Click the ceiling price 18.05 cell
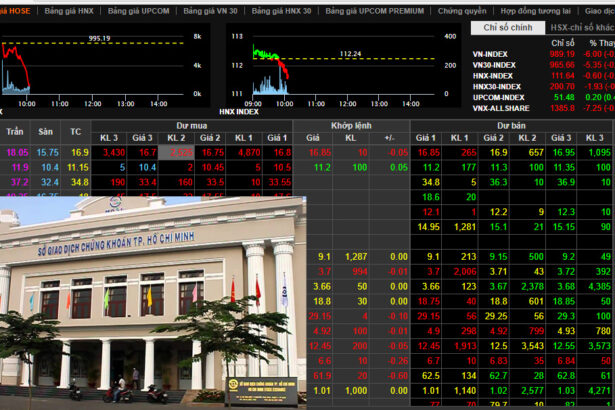The width and height of the screenshot is (615, 410). click(16, 153)
